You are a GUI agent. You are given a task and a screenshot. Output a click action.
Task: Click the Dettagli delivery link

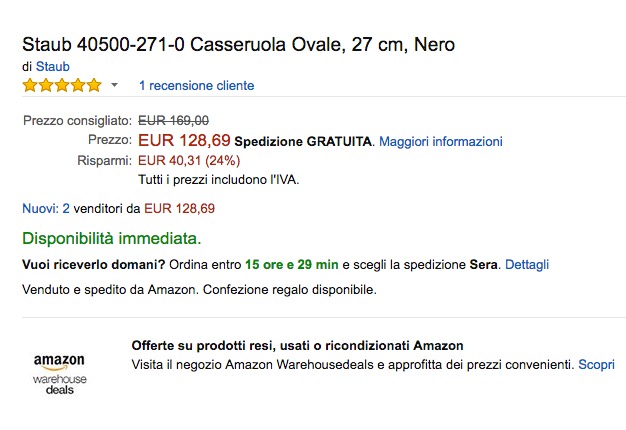pyautogui.click(x=527, y=265)
